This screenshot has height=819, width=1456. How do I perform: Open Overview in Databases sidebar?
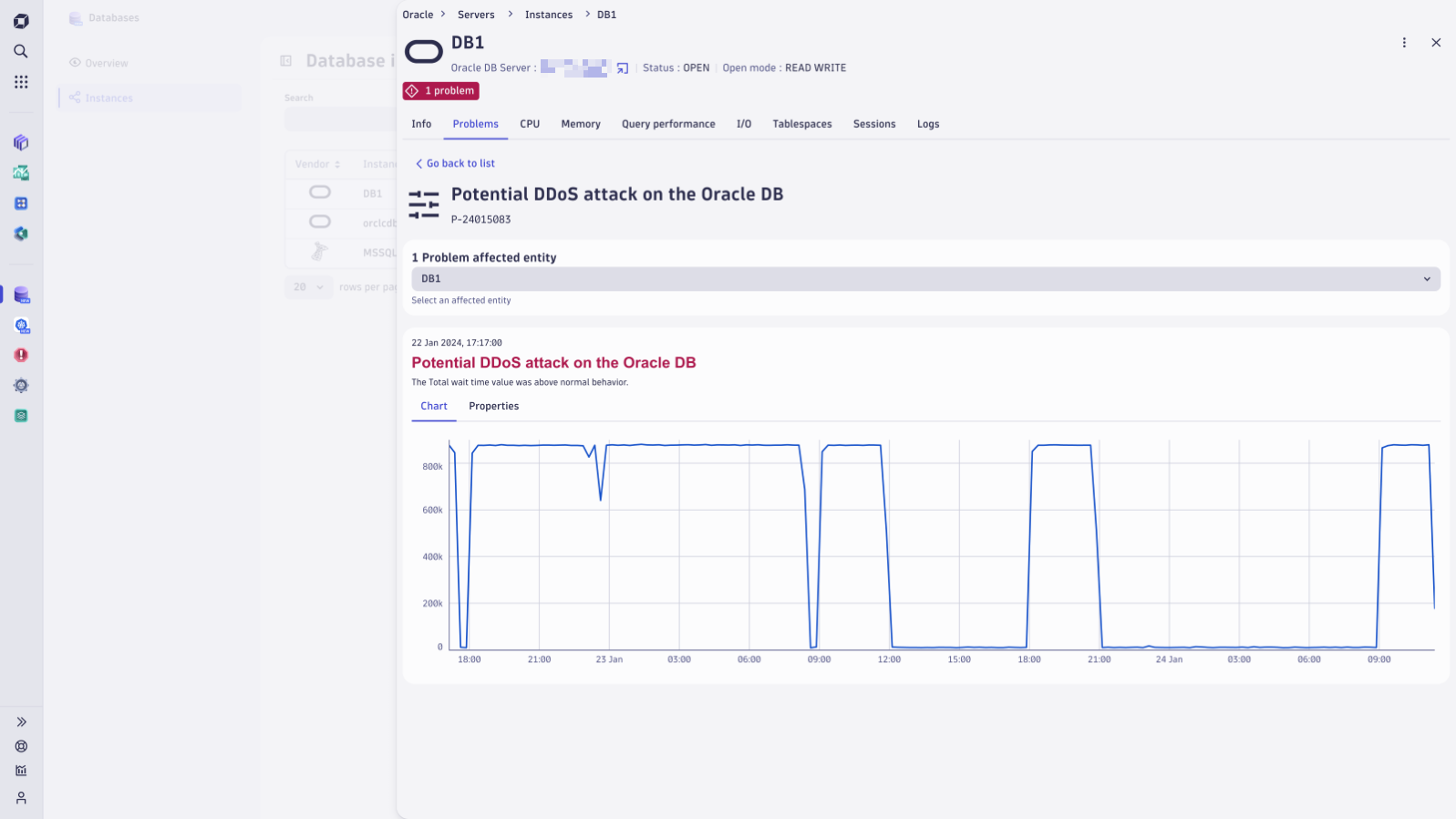(x=98, y=63)
